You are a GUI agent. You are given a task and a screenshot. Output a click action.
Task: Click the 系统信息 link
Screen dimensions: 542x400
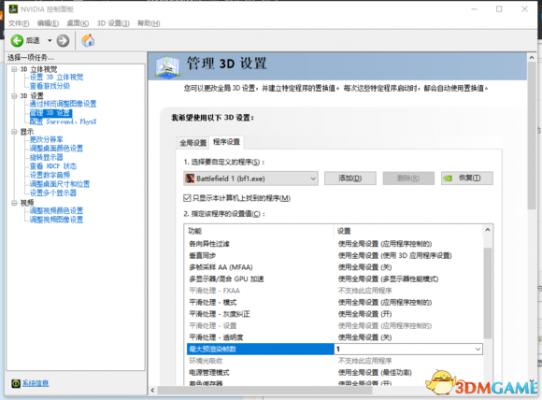[35, 383]
